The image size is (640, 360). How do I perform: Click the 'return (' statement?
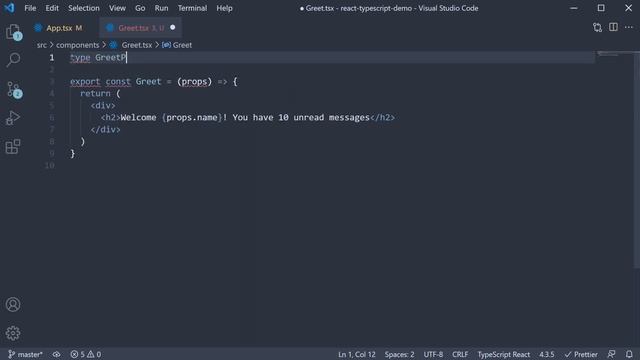pyautogui.click(x=100, y=93)
